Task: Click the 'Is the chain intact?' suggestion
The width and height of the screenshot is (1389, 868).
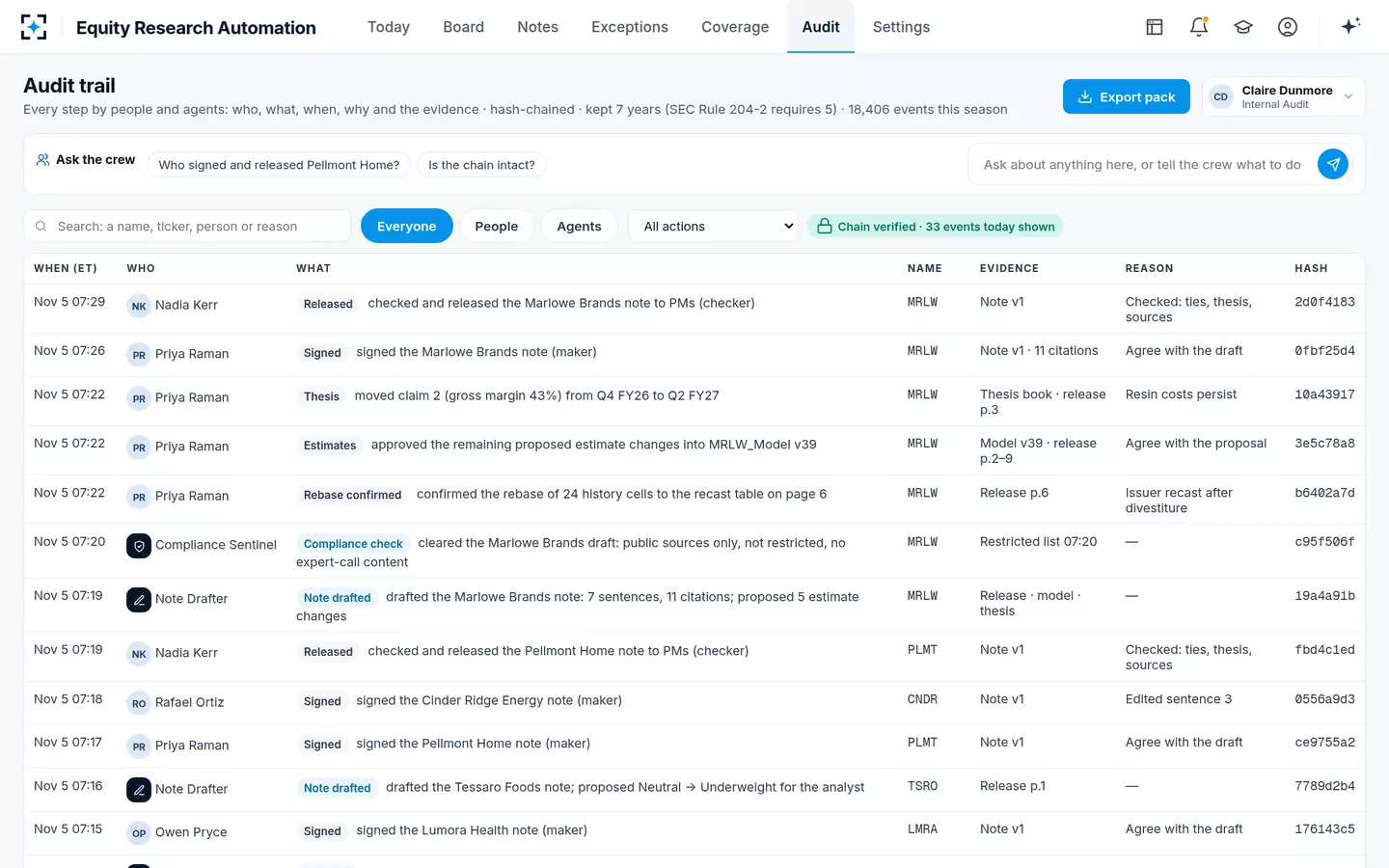Action: [x=481, y=165]
